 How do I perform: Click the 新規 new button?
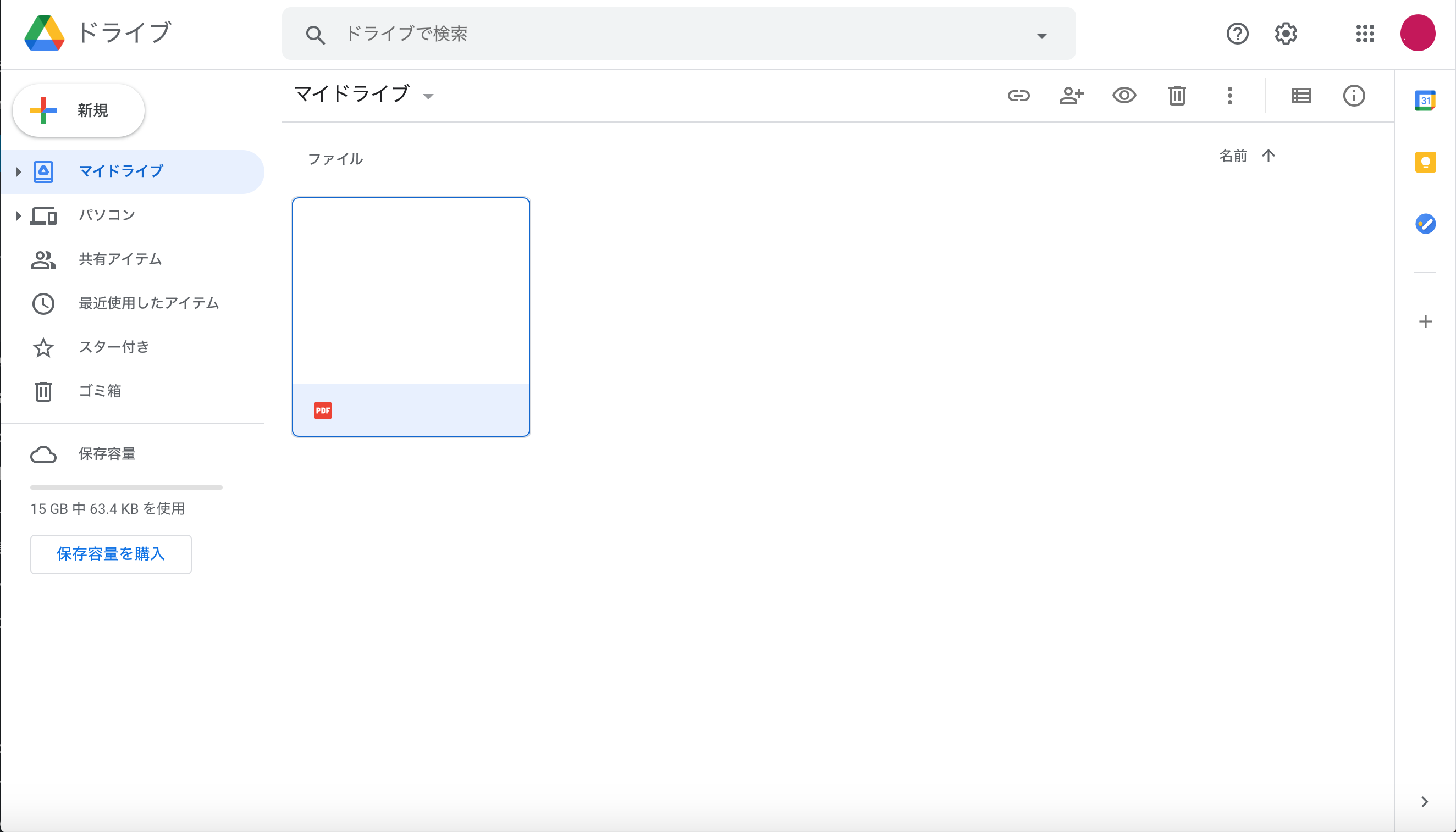tap(79, 110)
